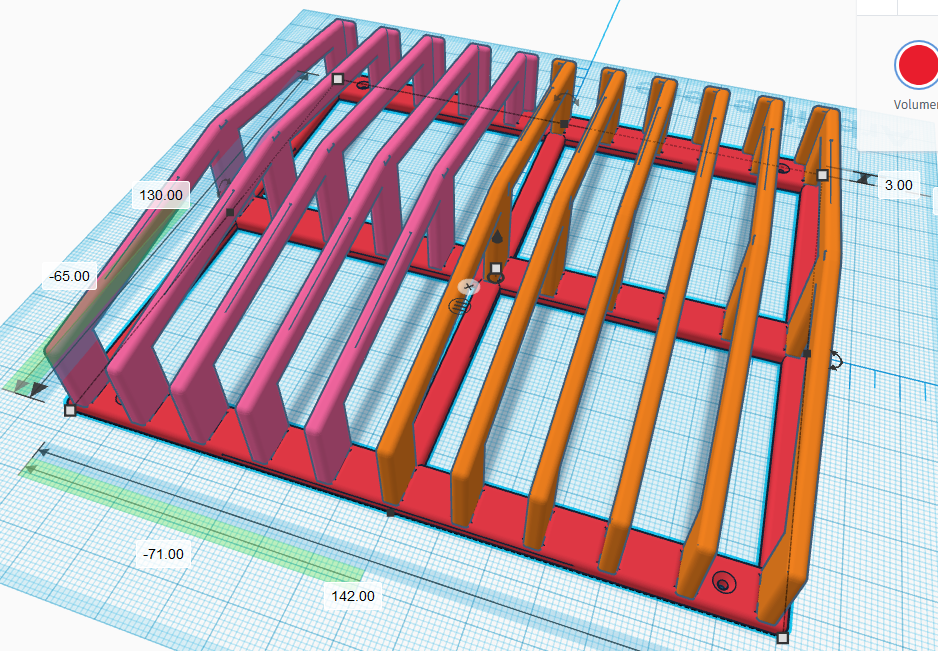Edit the 3.00 height field
Viewport: 938px width, 651px height.
click(899, 185)
